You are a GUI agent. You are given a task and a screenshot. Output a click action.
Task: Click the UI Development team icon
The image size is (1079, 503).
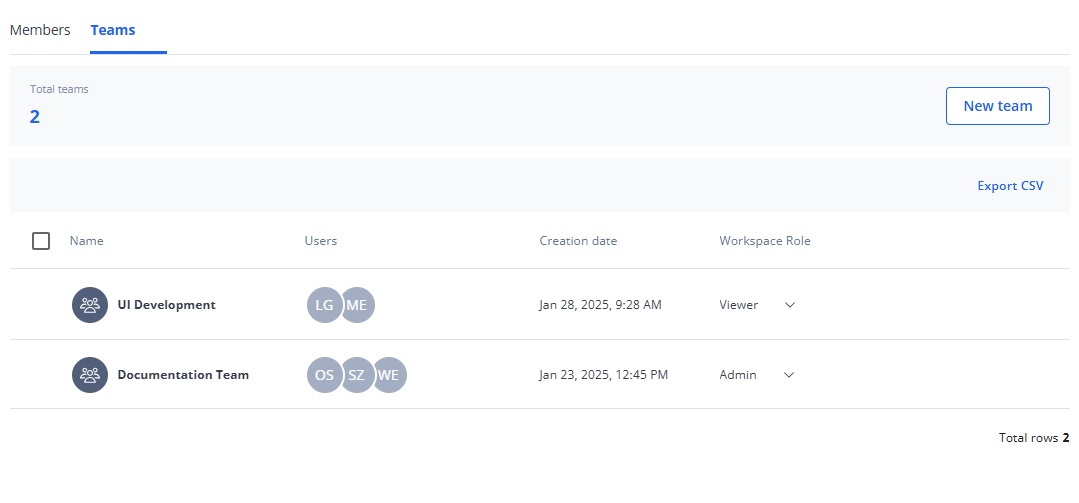coord(90,305)
